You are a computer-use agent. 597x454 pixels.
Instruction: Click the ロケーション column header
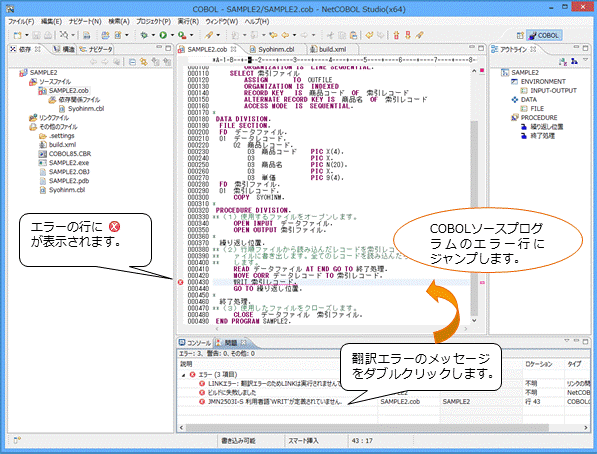pyautogui.click(x=539, y=364)
